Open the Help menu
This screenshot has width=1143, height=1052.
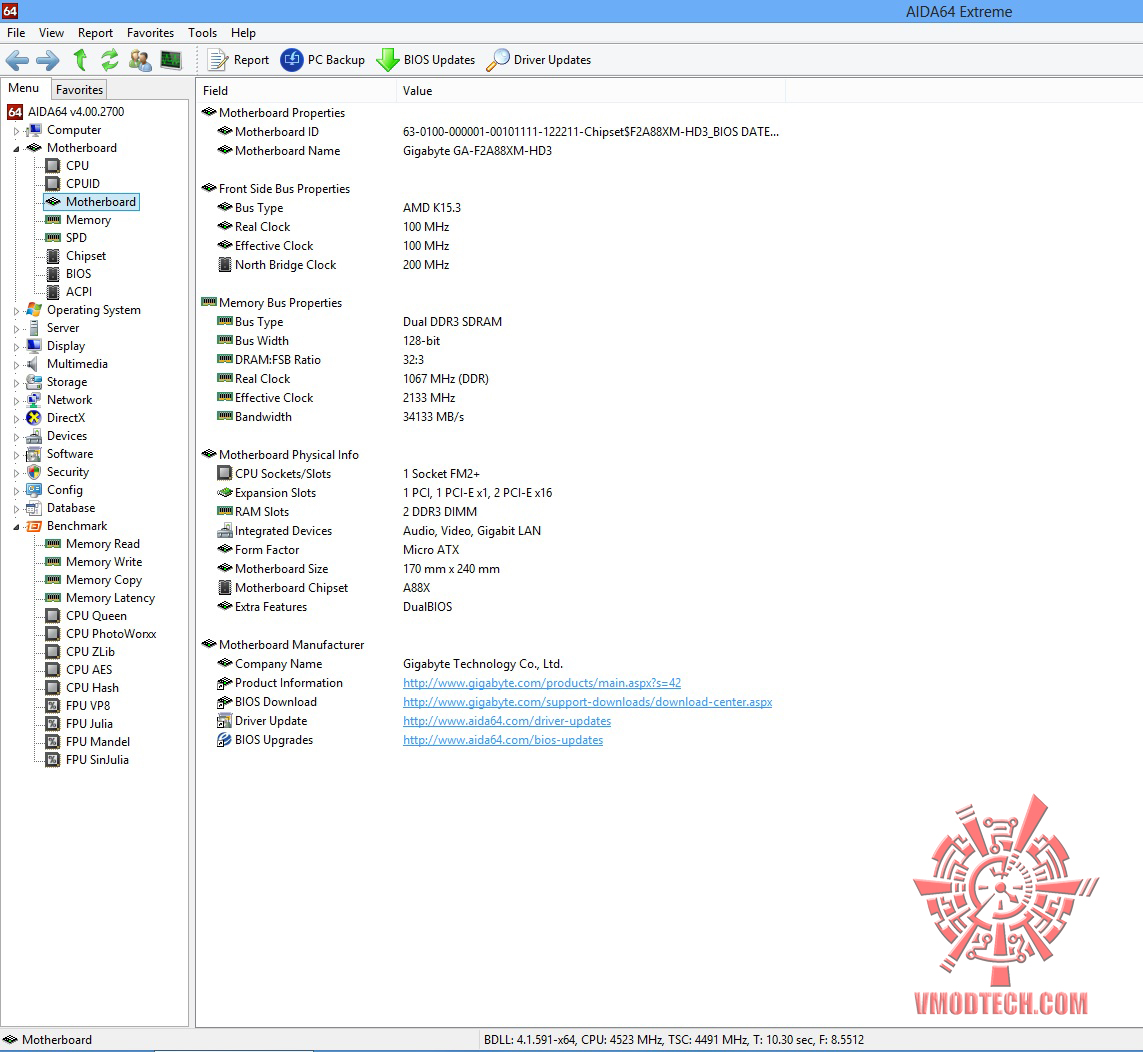243,33
